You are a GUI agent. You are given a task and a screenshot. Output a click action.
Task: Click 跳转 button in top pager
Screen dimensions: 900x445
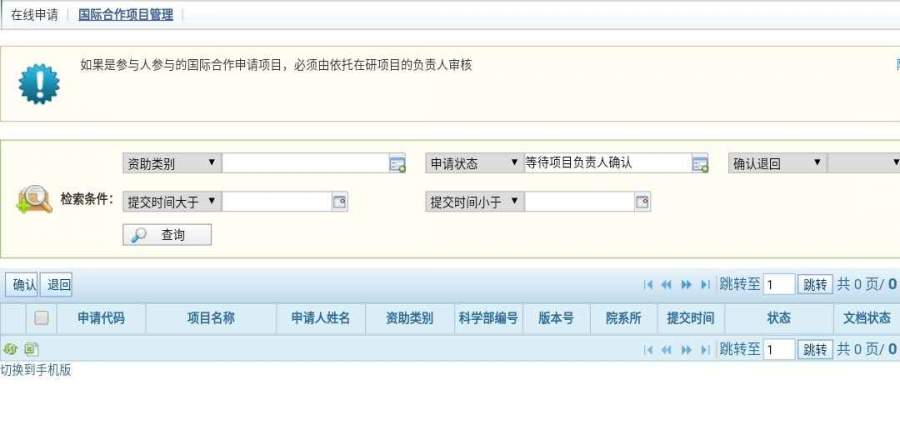tap(815, 284)
